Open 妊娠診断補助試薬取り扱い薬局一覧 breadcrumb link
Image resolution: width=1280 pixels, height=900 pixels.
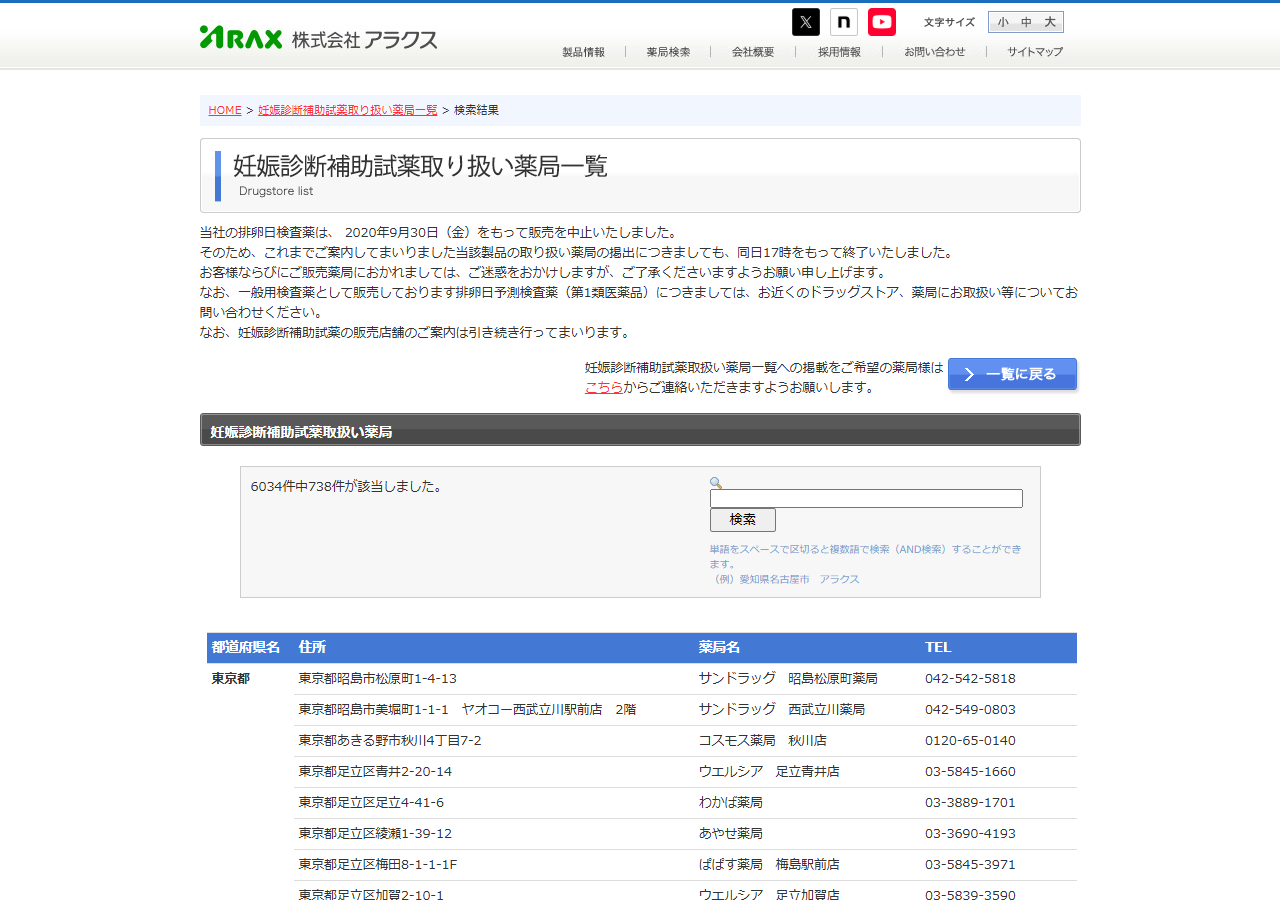[x=348, y=110]
